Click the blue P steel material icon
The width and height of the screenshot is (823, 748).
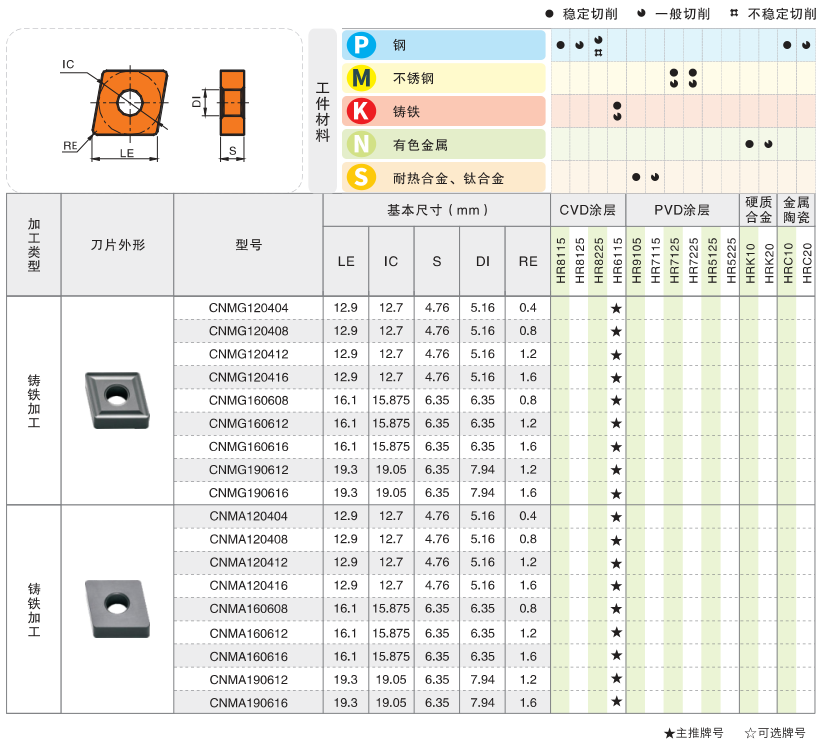(360, 45)
